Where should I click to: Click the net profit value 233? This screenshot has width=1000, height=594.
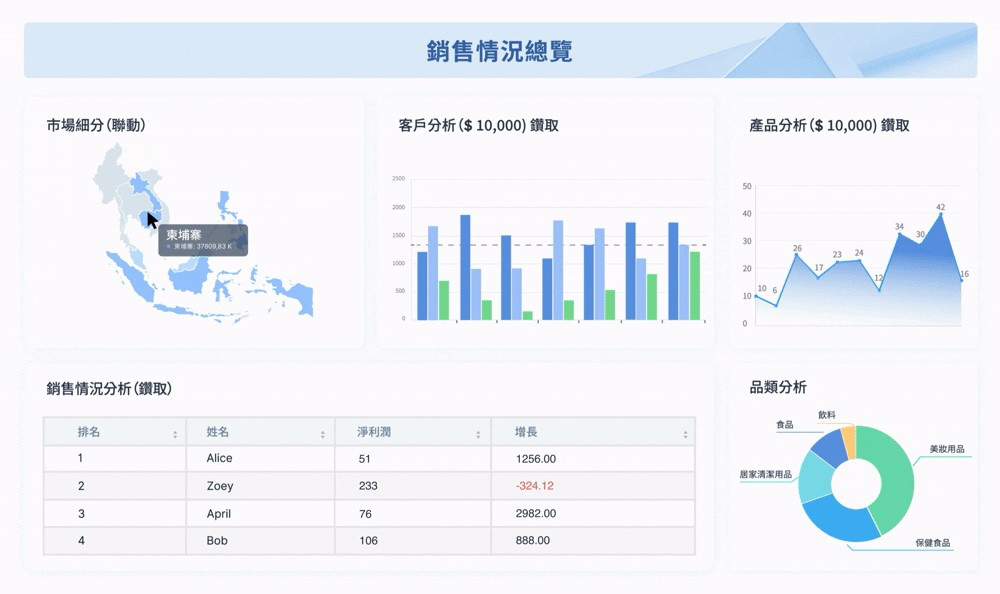368,486
